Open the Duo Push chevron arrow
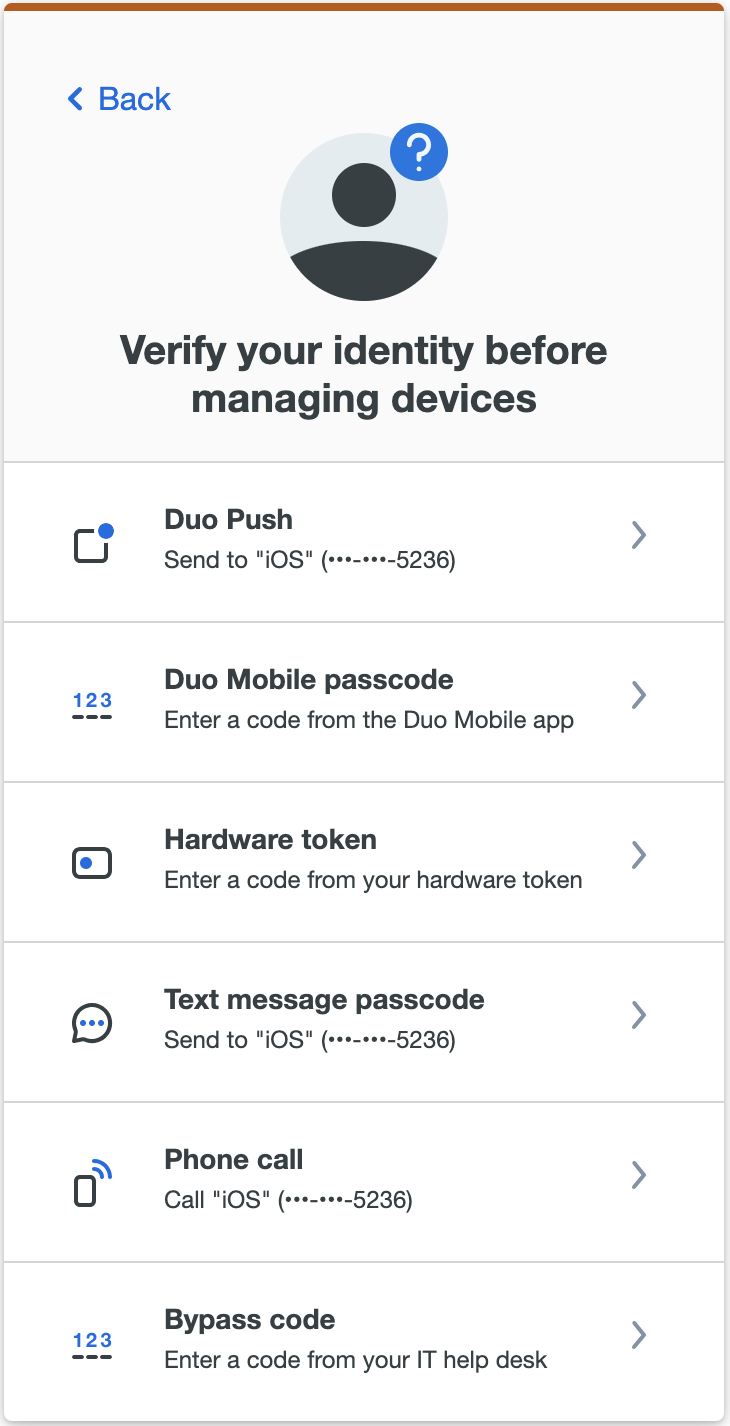730x1426 pixels. [639, 536]
